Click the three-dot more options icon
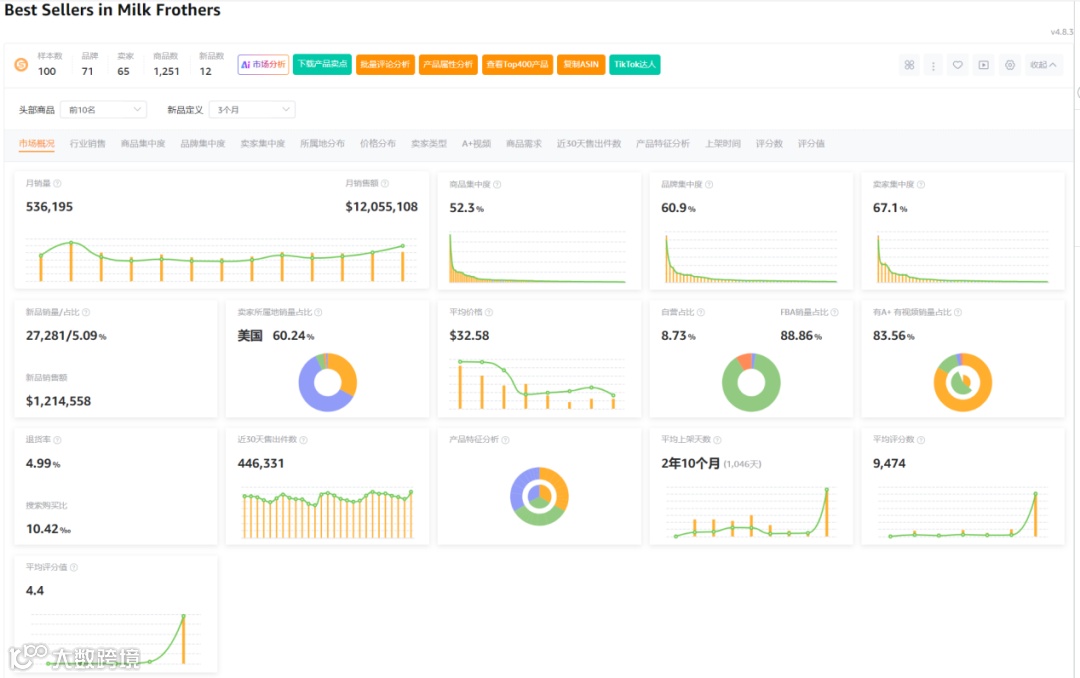This screenshot has height=678, width=1080. (933, 65)
